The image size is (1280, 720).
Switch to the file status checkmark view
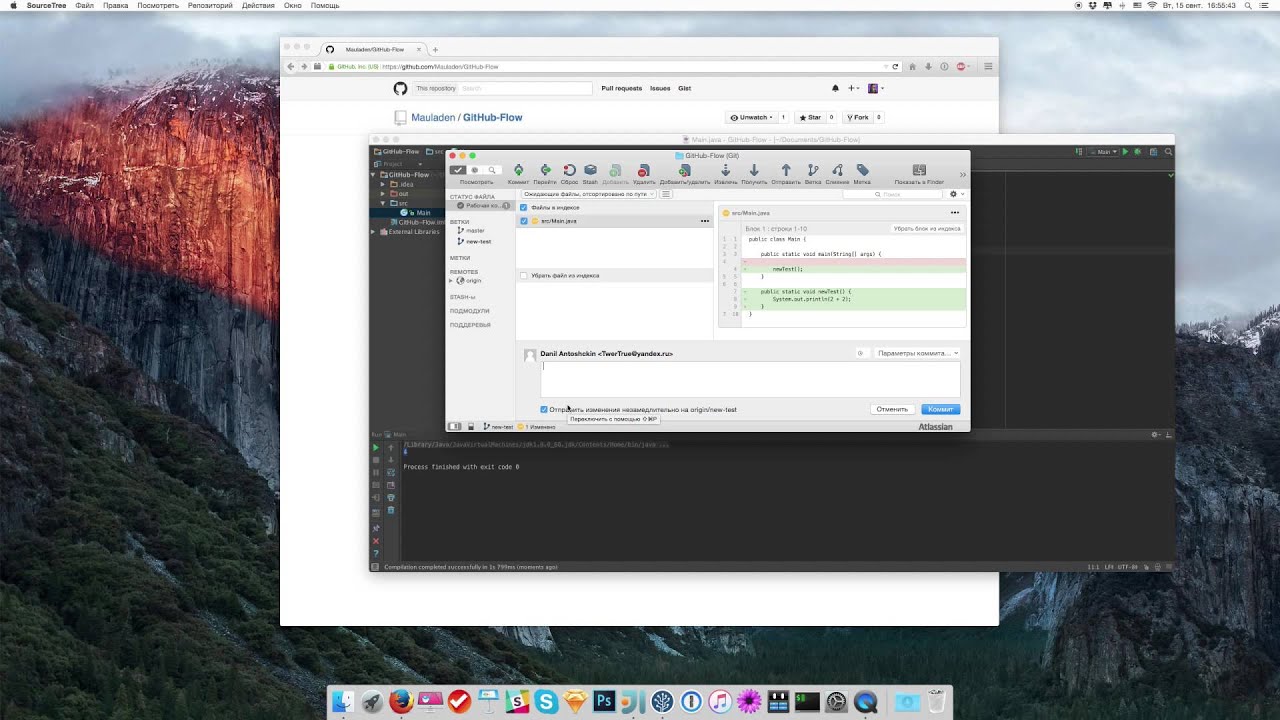(x=458, y=170)
